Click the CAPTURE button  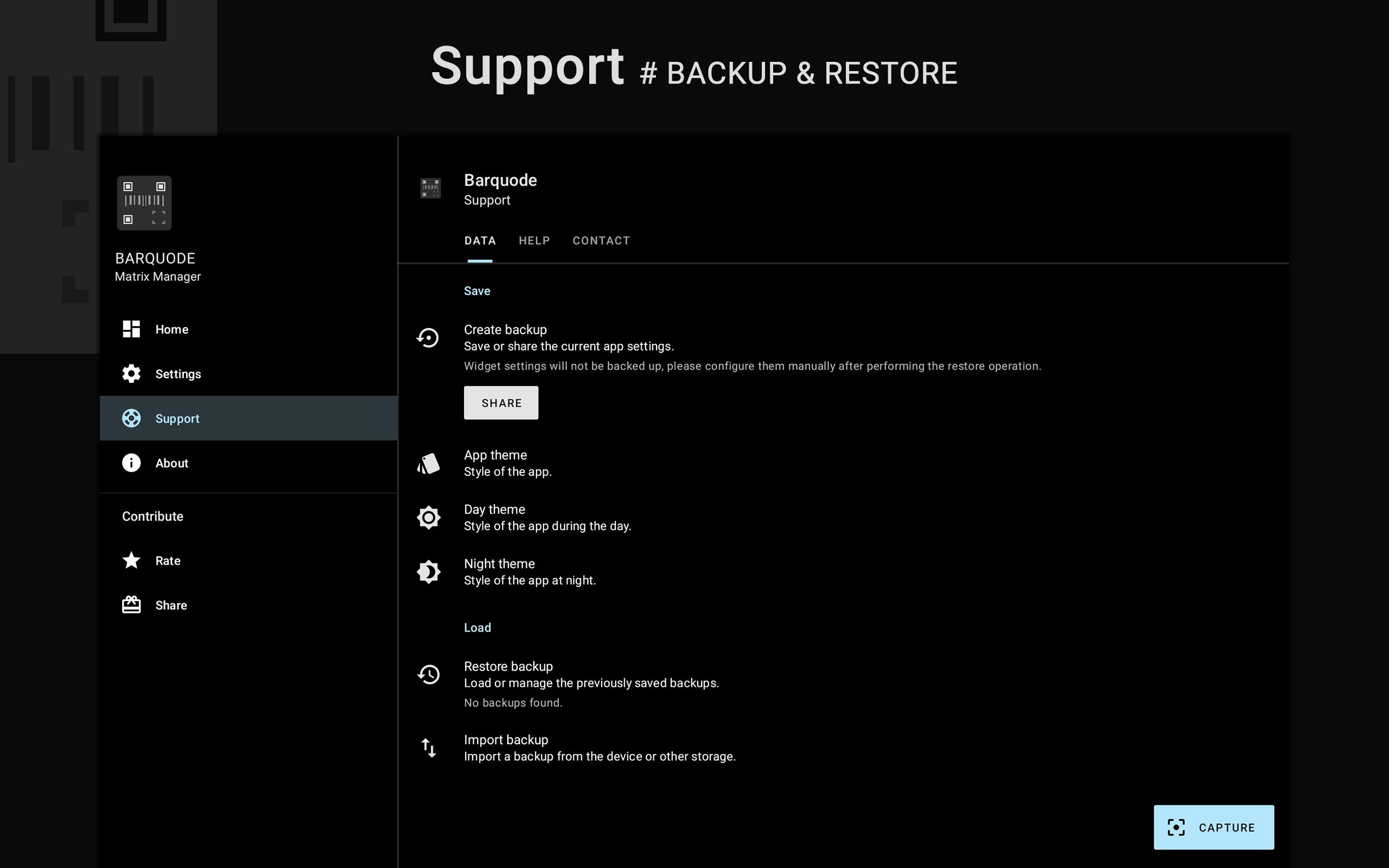tap(1214, 827)
